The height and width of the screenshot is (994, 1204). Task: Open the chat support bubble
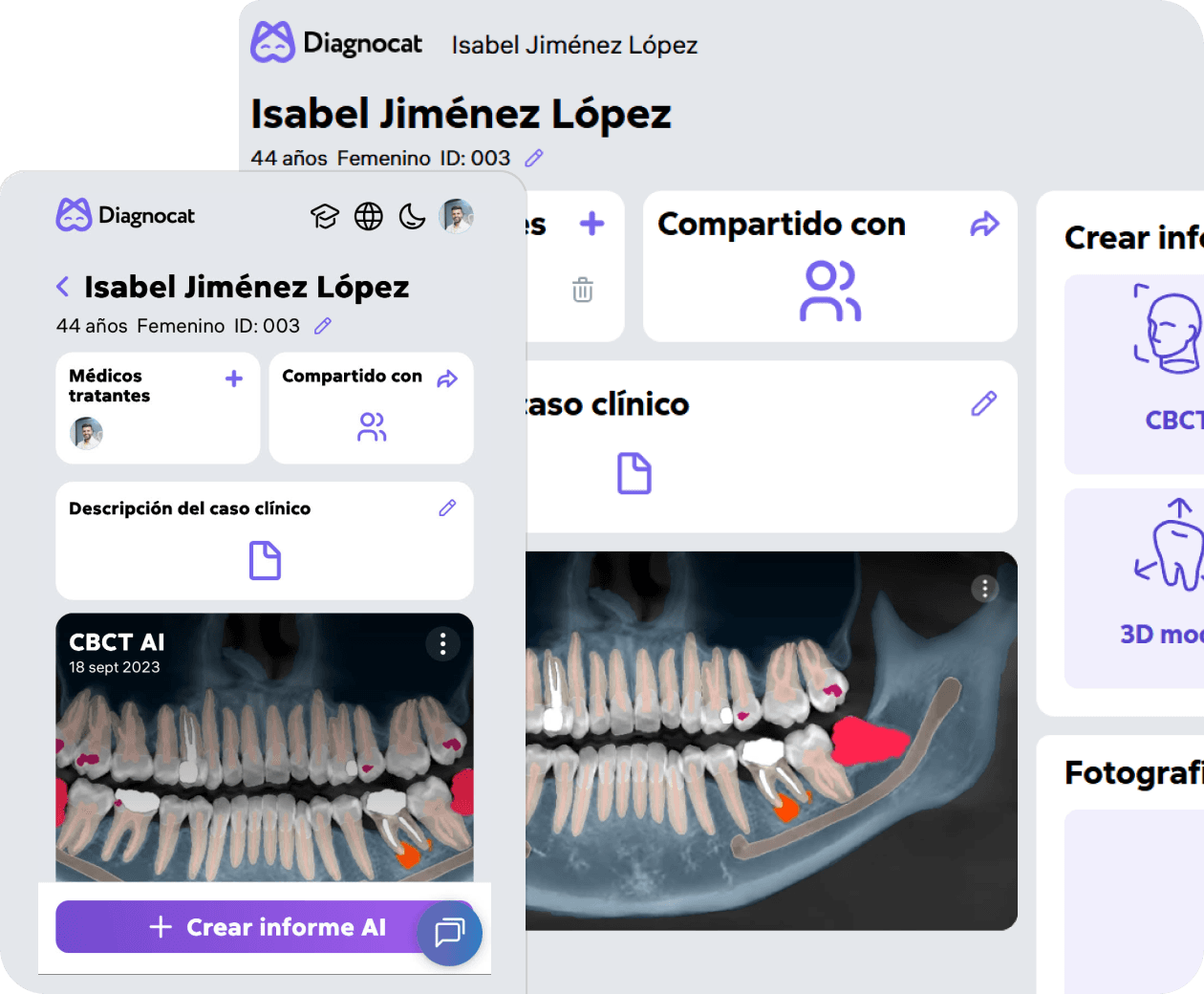point(450,932)
